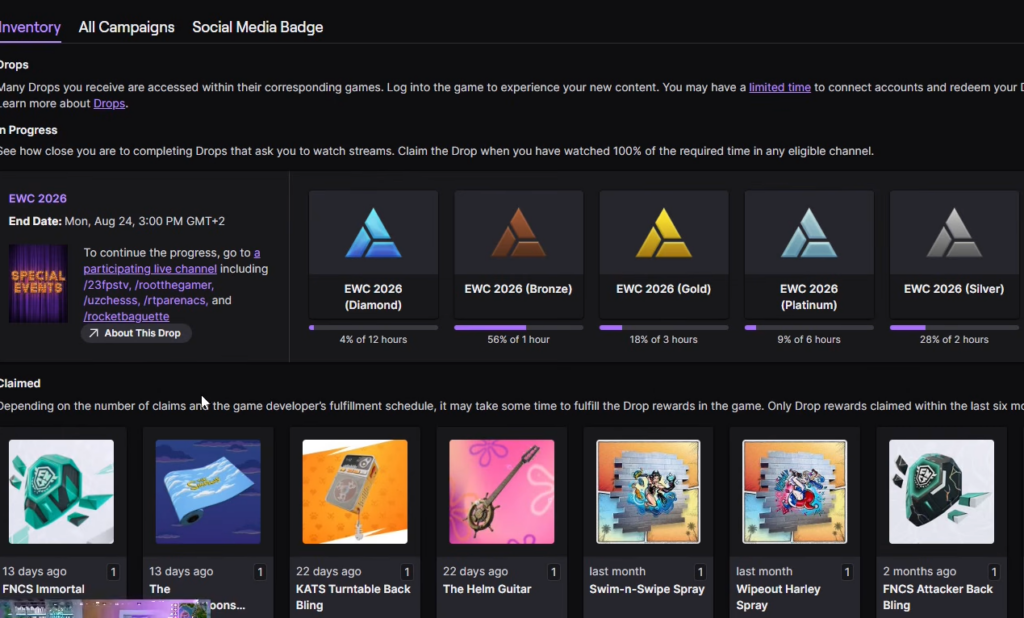Viewport: 1024px width, 618px height.
Task: Click the 'Swim-n-Swipe Spray' title
Action: (x=647, y=589)
